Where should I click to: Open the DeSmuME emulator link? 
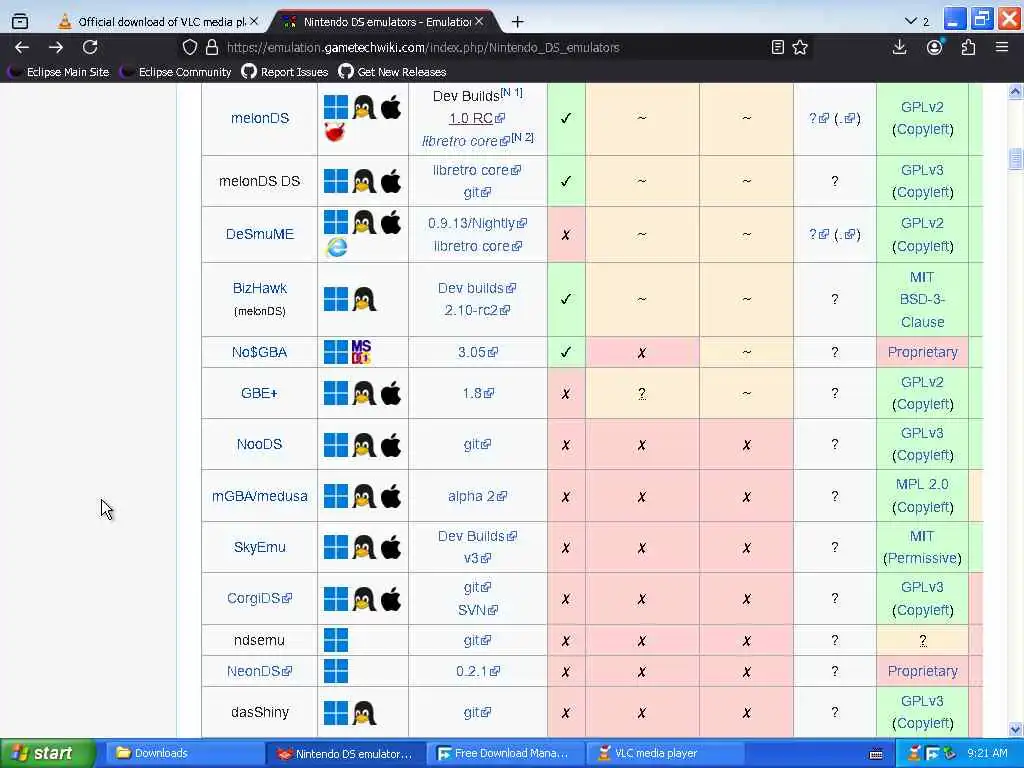pyautogui.click(x=260, y=234)
